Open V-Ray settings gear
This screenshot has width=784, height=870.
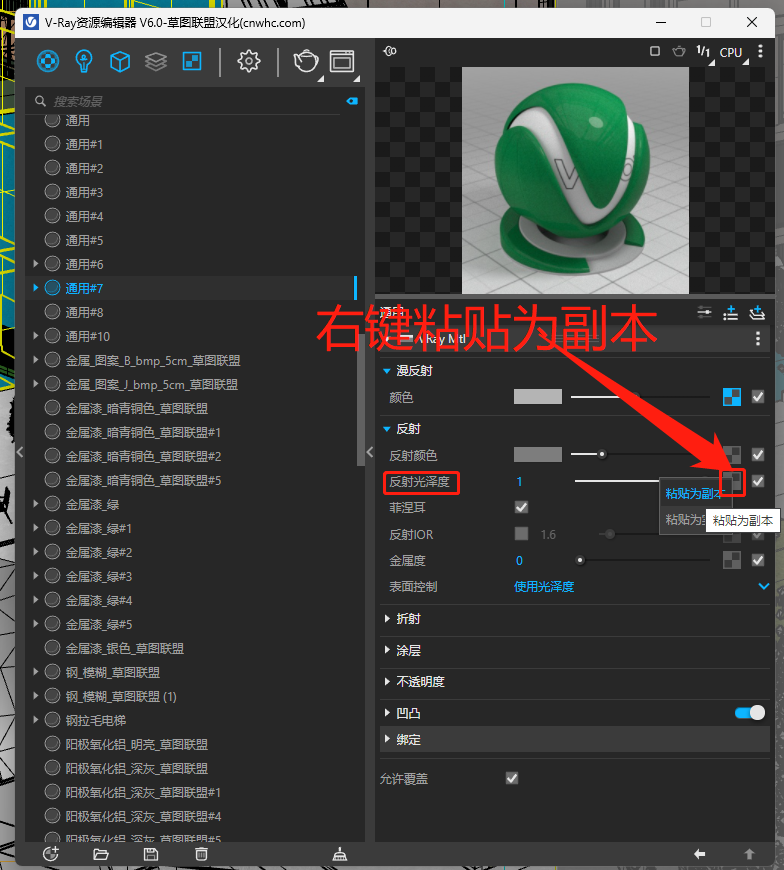(x=249, y=61)
